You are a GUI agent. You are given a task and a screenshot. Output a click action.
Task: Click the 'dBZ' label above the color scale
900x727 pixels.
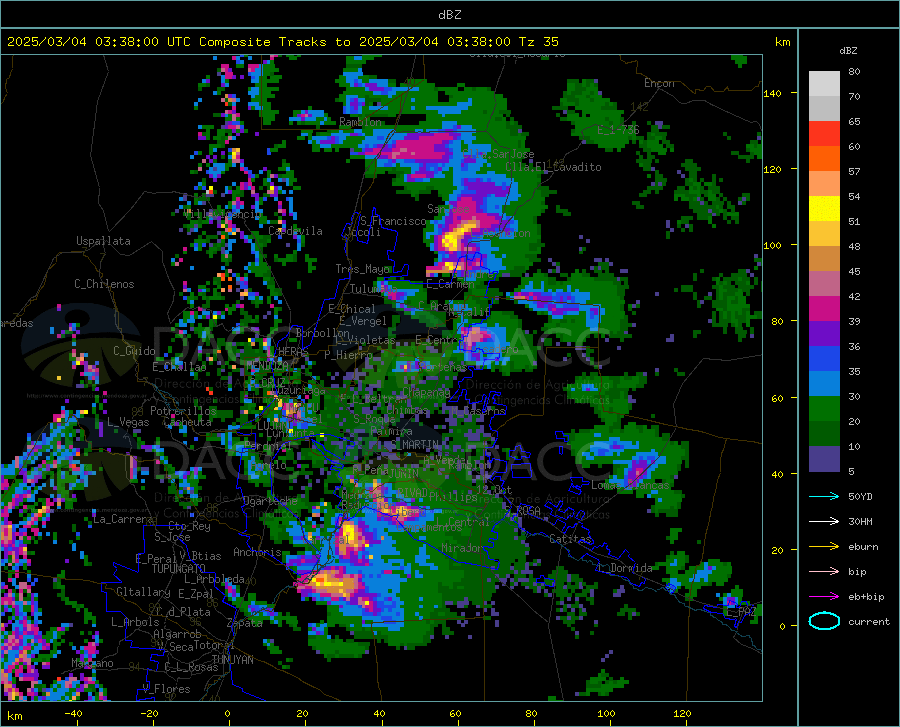[x=848, y=50]
